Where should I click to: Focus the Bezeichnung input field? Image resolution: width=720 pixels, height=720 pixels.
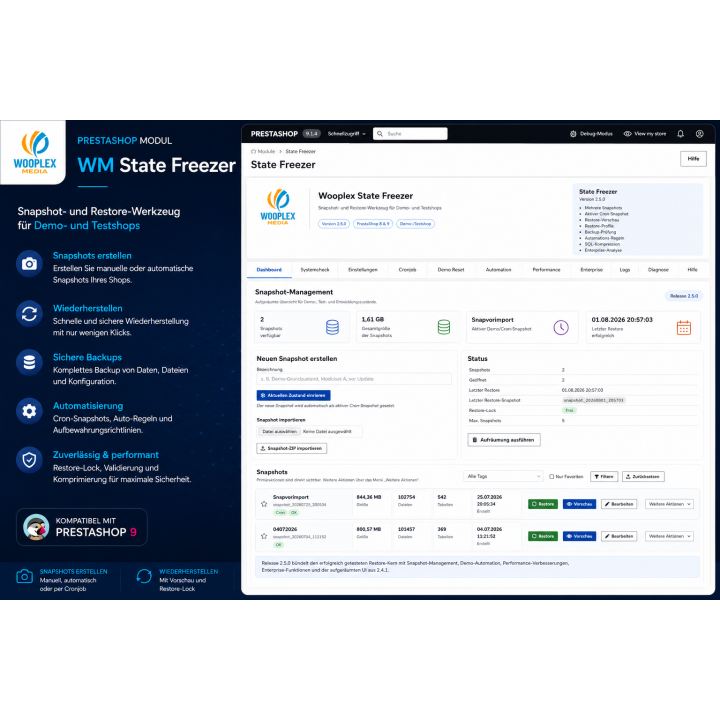point(354,379)
